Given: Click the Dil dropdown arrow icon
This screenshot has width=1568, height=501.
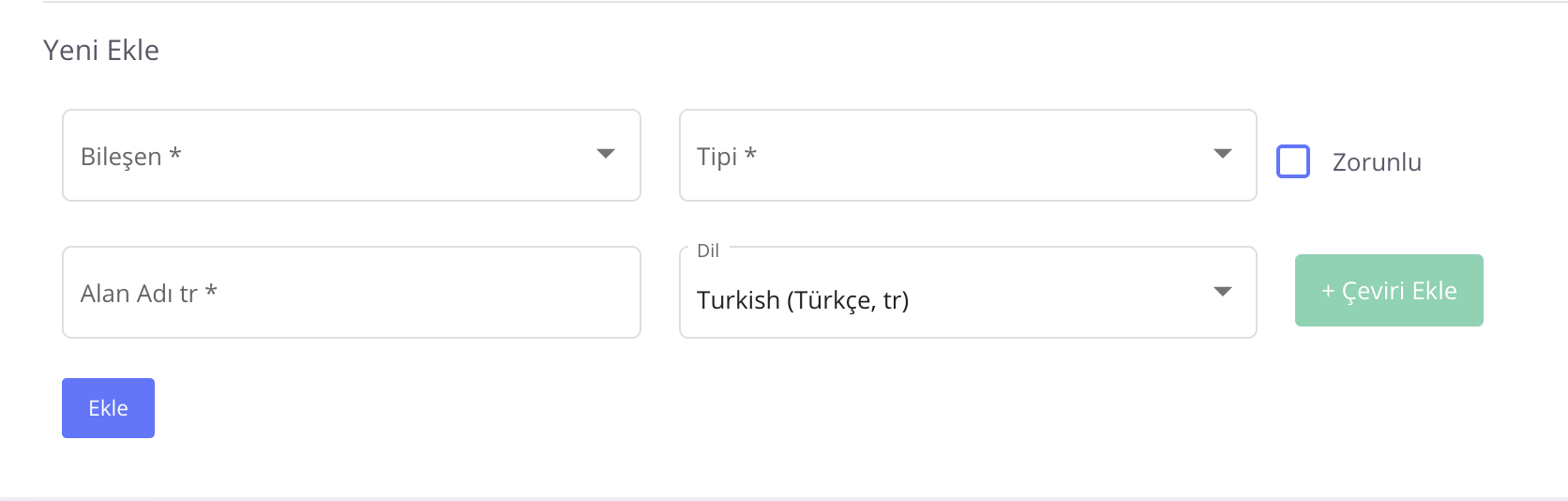Looking at the screenshot, I should point(1222,291).
